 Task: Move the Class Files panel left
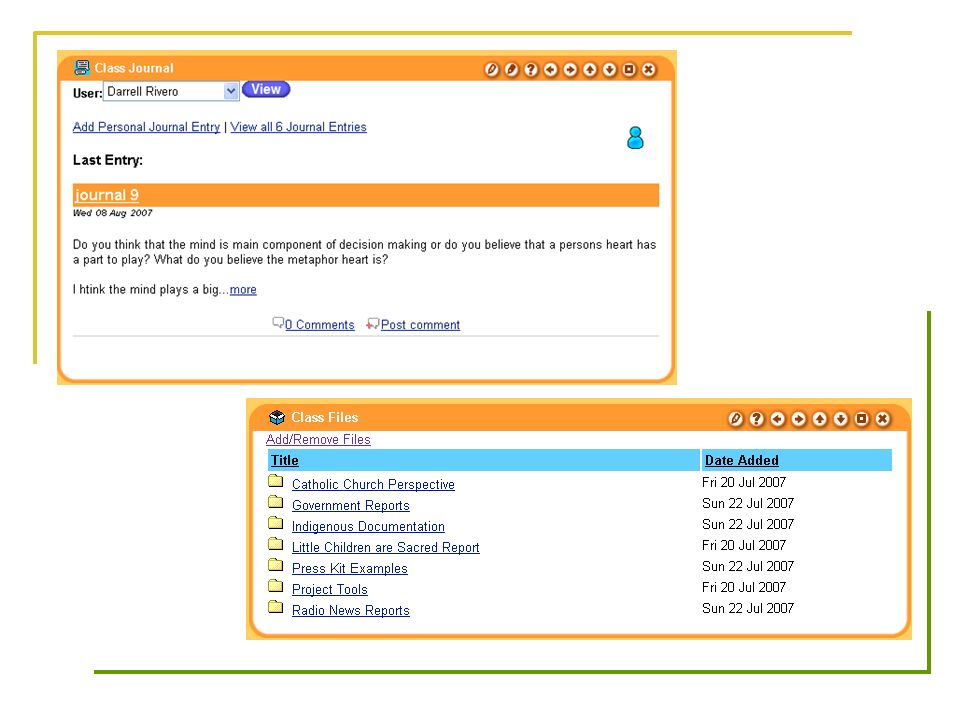[x=778, y=419]
